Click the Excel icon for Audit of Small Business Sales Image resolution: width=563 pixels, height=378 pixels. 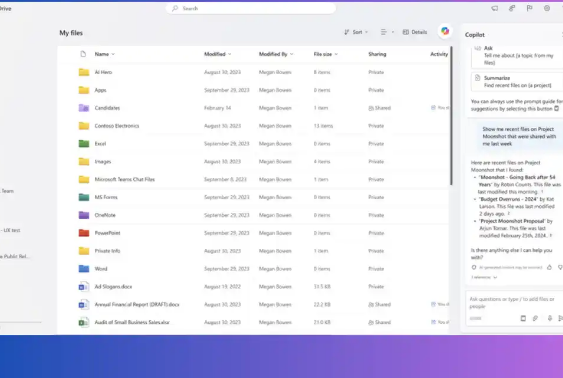(84, 322)
